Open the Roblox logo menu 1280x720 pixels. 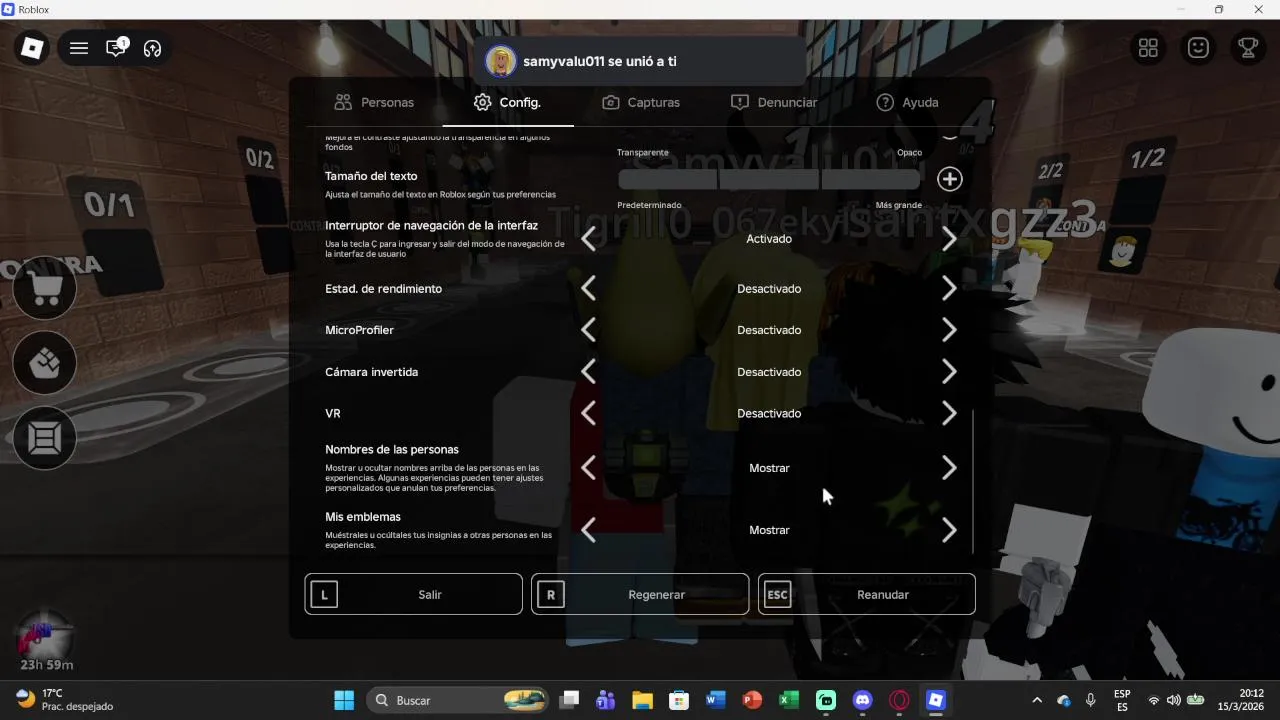coord(33,48)
